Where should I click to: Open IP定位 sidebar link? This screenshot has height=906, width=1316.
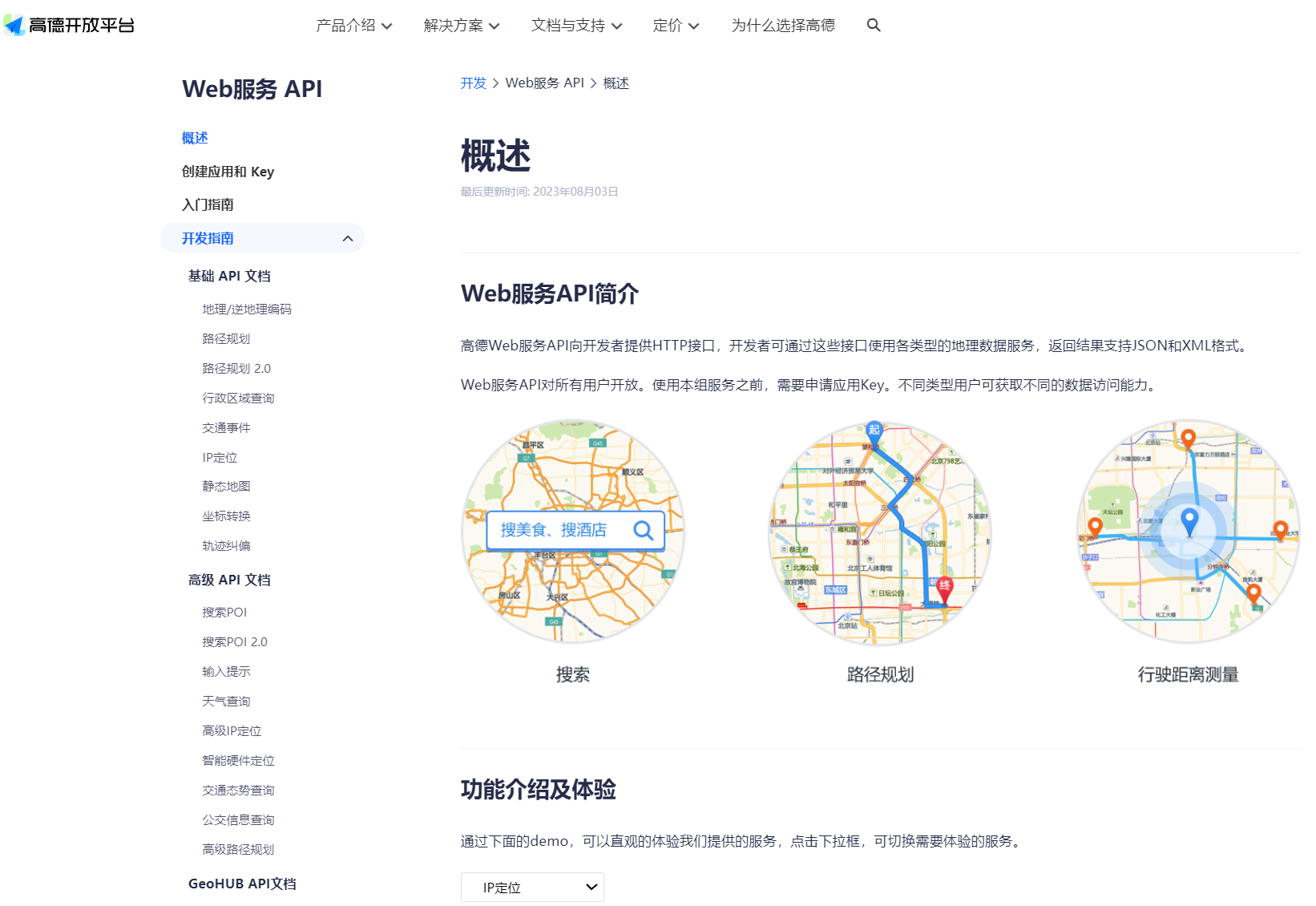220,457
